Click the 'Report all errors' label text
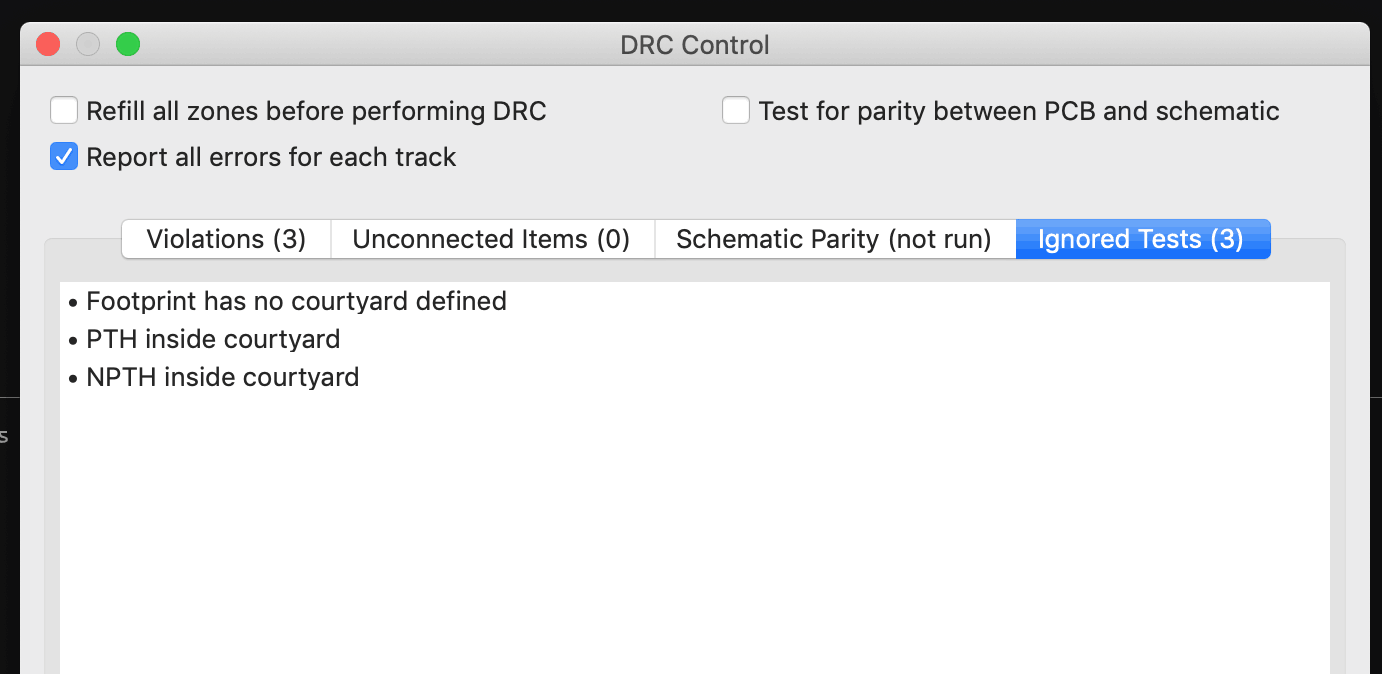This screenshot has height=674, width=1382. tap(271, 157)
